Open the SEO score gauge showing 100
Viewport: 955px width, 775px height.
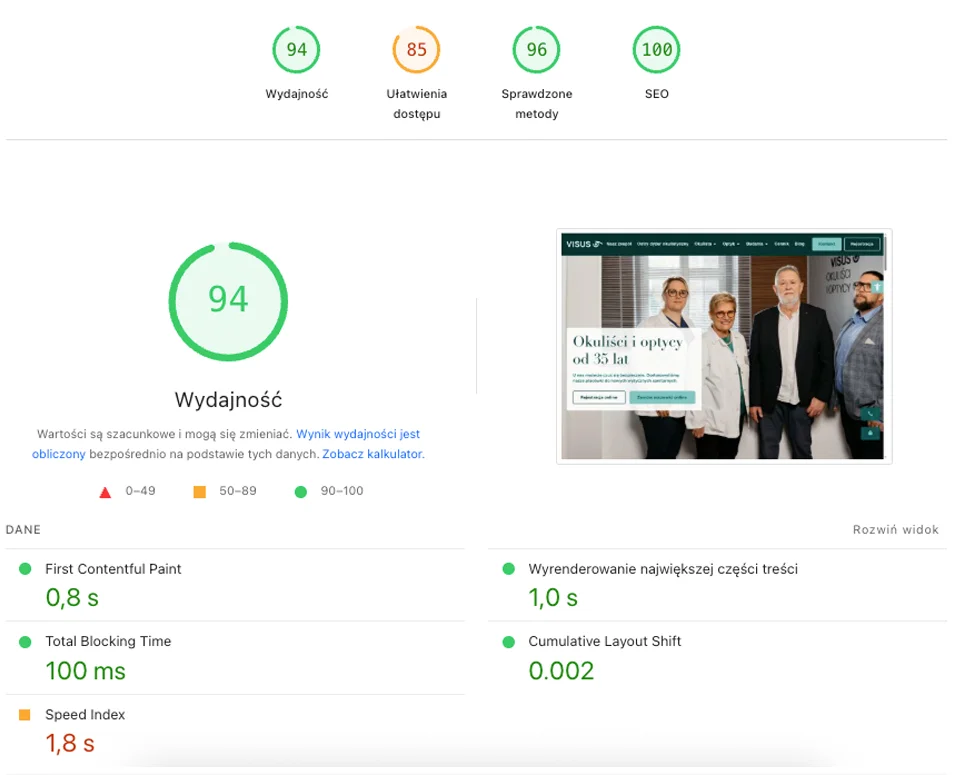click(656, 50)
